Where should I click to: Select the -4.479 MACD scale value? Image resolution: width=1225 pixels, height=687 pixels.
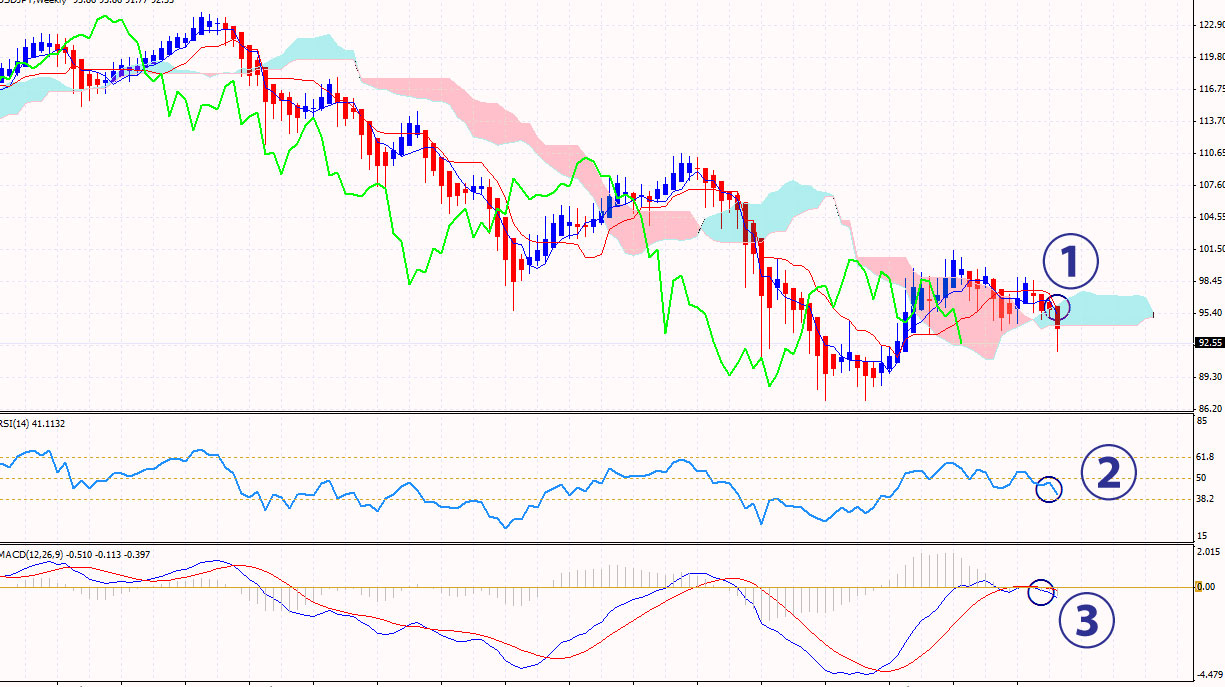click(1209, 674)
